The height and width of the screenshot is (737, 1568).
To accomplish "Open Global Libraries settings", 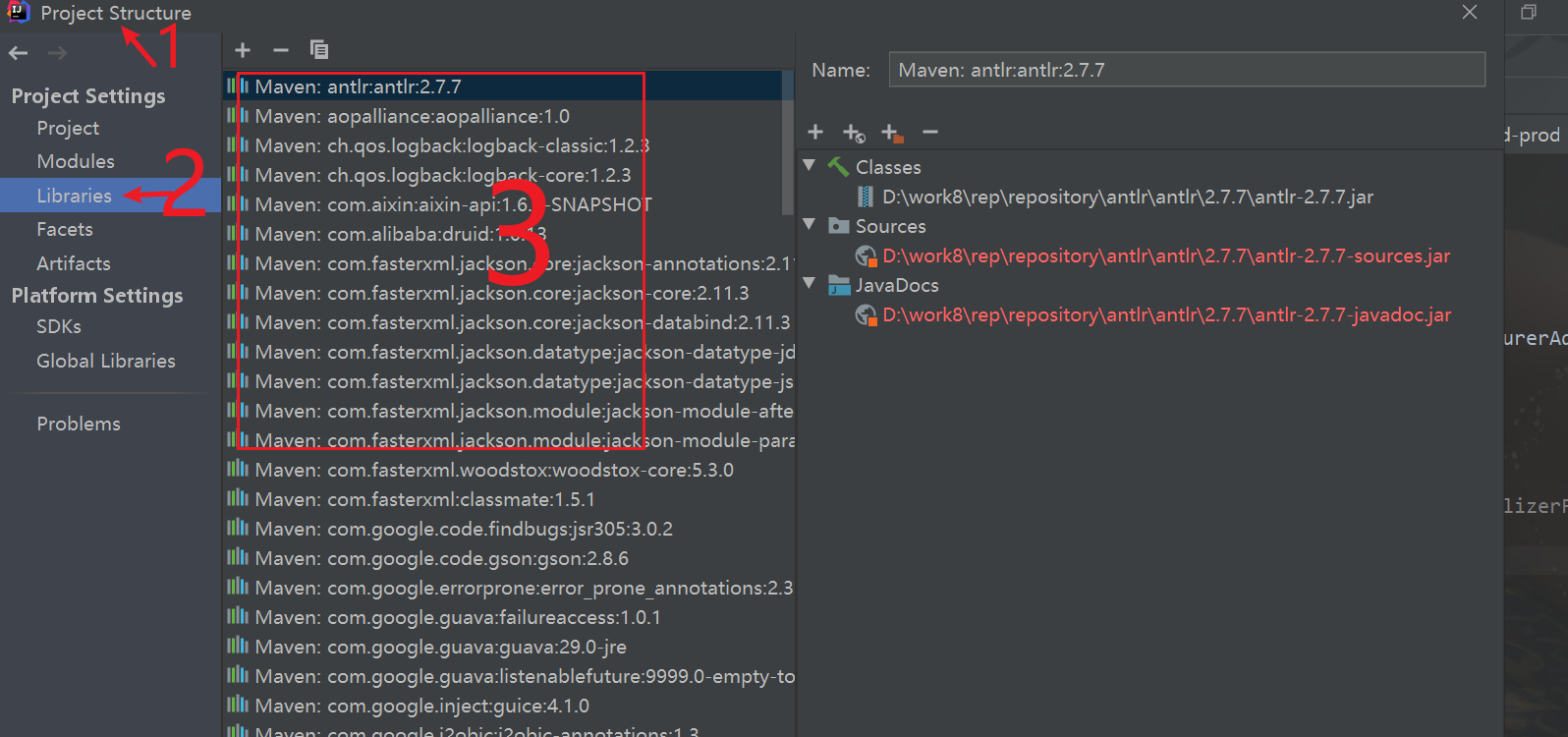I will (106, 361).
